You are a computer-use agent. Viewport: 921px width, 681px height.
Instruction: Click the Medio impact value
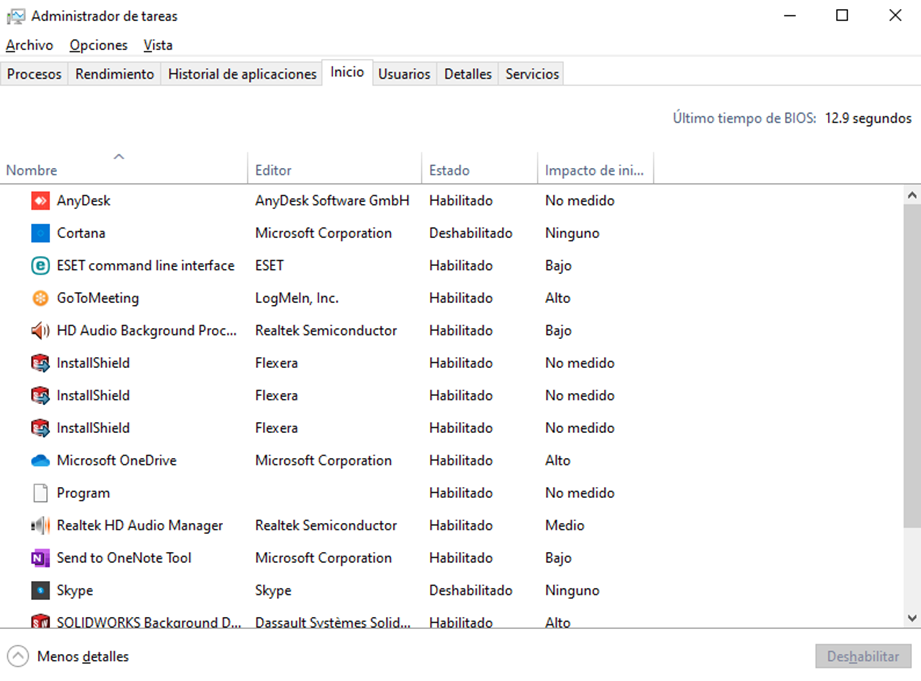[x=564, y=525]
